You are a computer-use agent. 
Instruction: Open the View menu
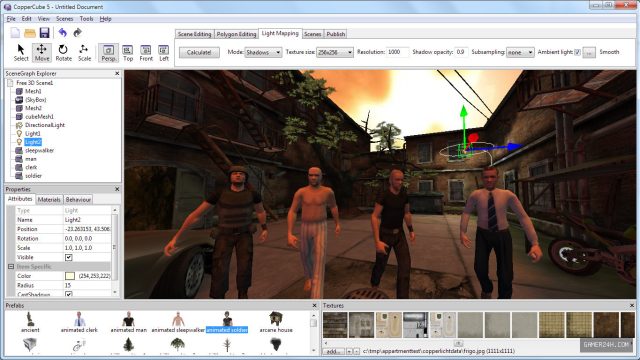coord(43,19)
